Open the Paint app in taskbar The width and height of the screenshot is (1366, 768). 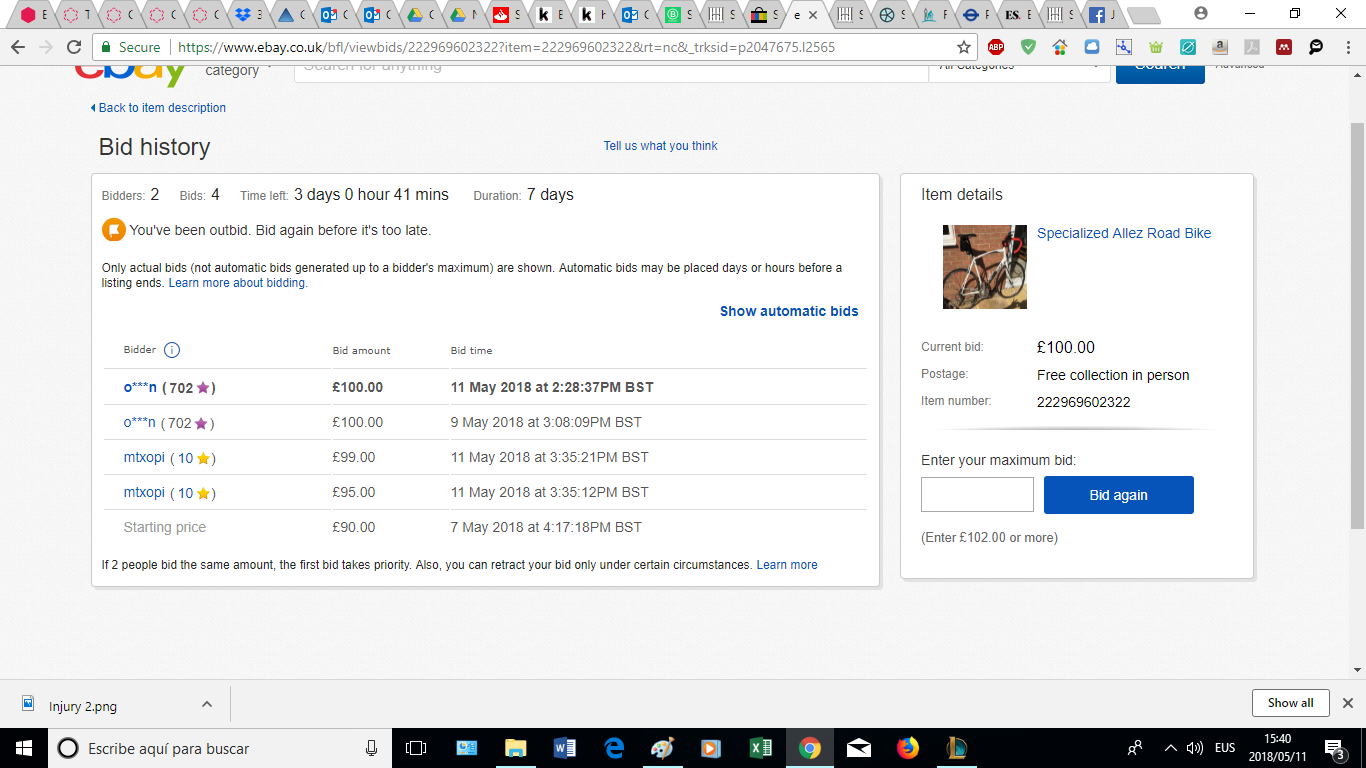[x=663, y=748]
